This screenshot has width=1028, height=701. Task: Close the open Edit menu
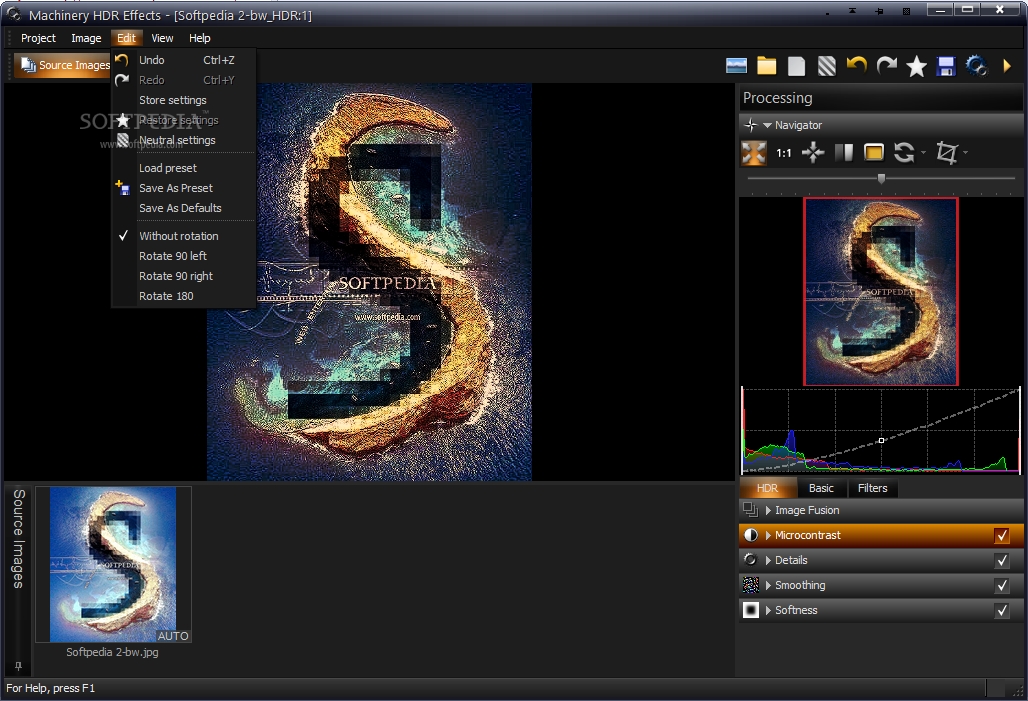pos(126,38)
